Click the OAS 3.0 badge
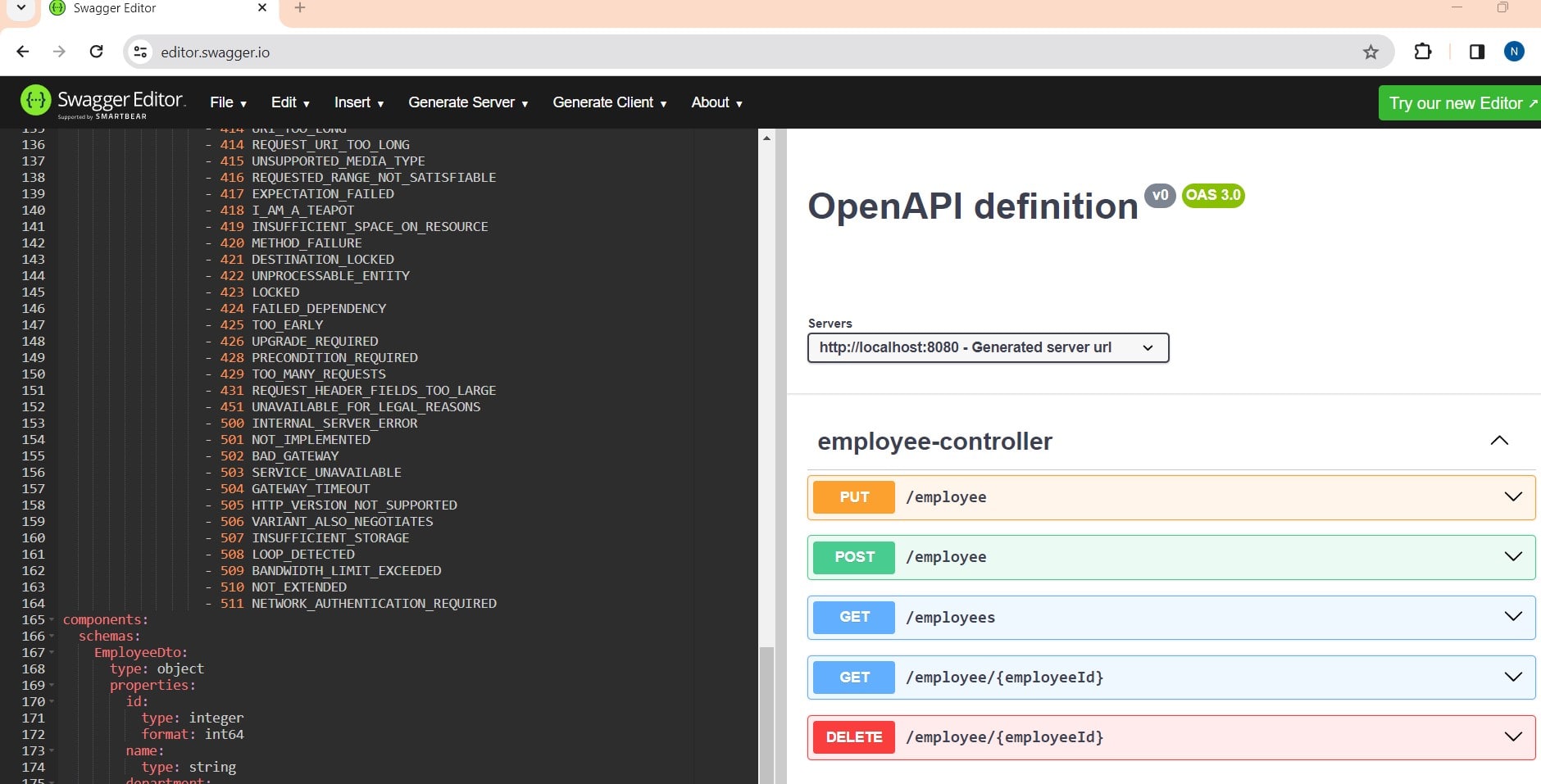The height and width of the screenshot is (784, 1541). coord(1213,195)
